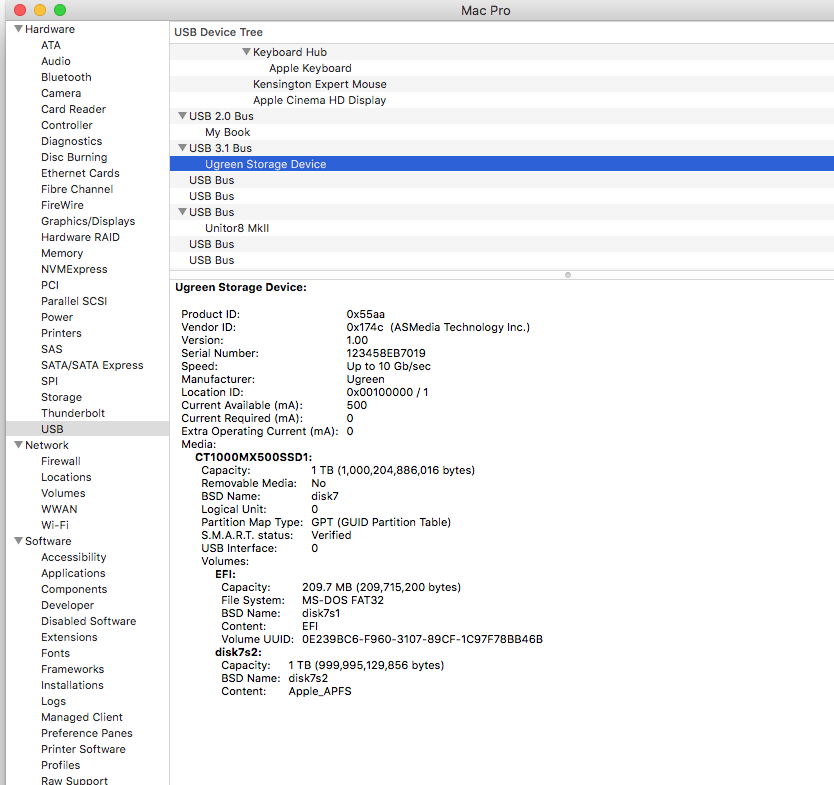This screenshot has height=785, width=834.
Task: Select Disabled Software entry
Action: tap(89, 621)
